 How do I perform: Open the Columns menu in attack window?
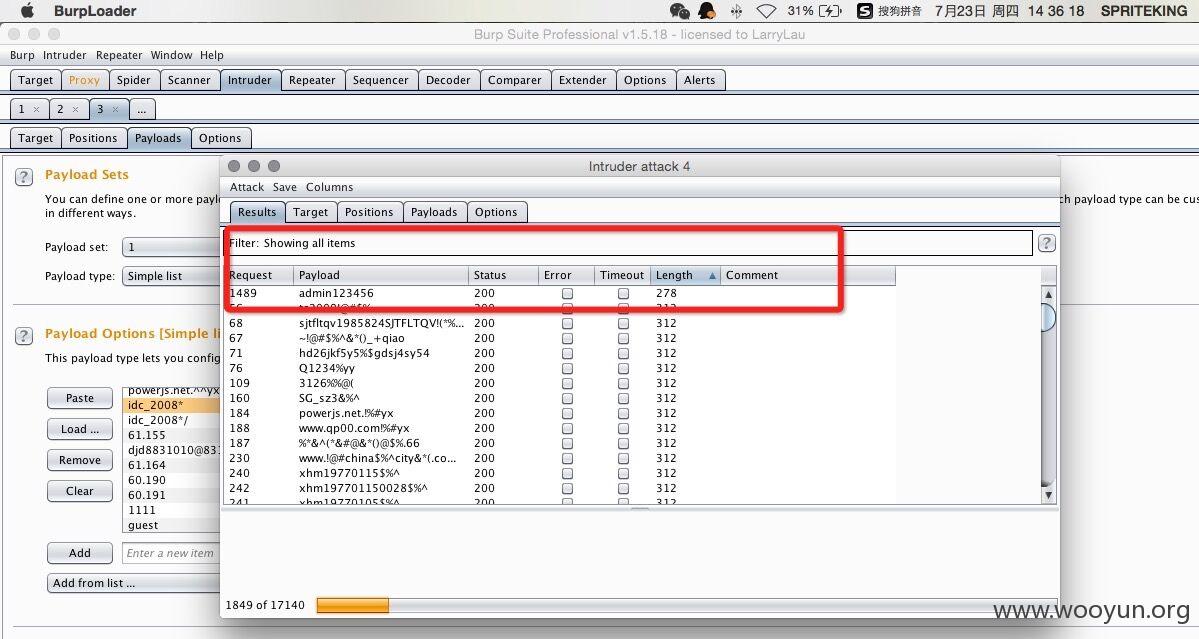click(330, 187)
